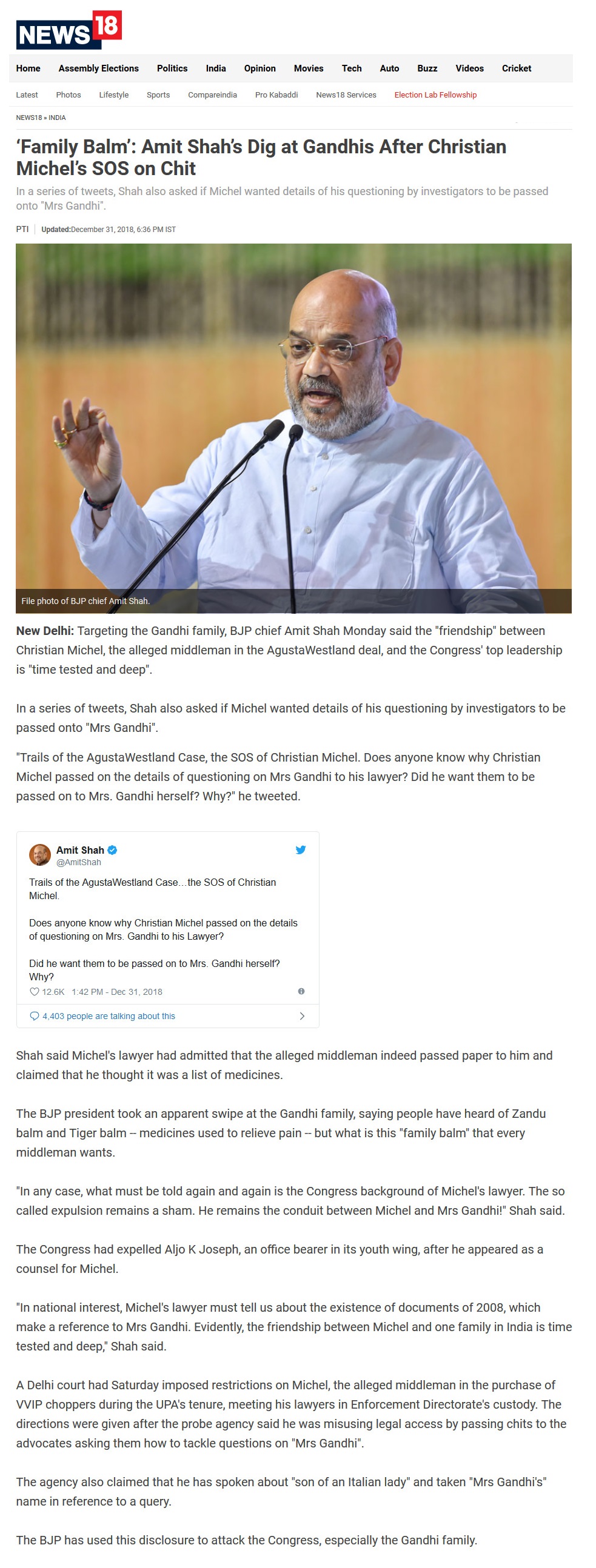Open '4,403 people are talking about this'
The height and width of the screenshot is (1568, 596).
click(x=109, y=1016)
